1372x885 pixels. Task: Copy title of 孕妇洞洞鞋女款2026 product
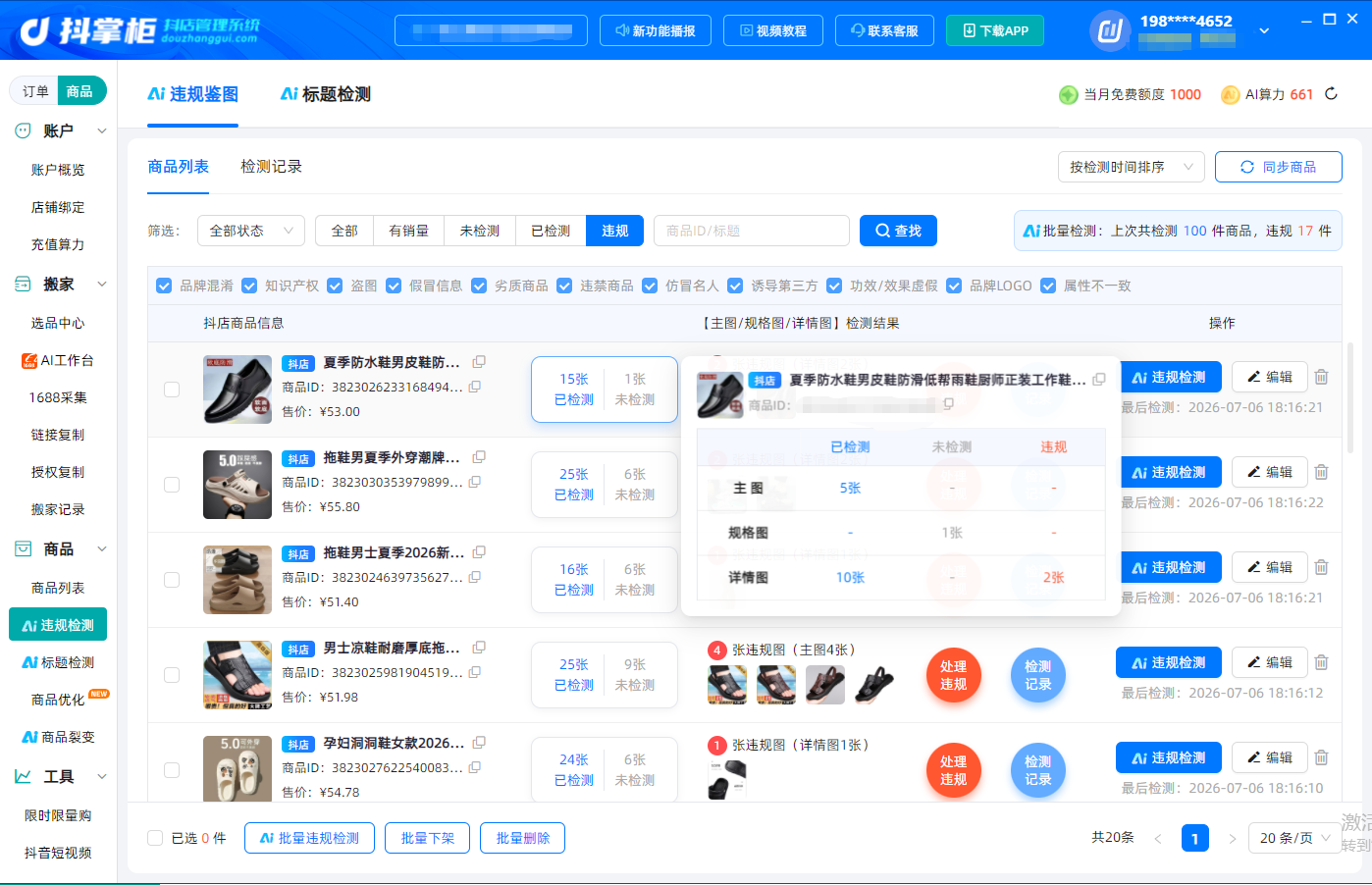[x=479, y=743]
